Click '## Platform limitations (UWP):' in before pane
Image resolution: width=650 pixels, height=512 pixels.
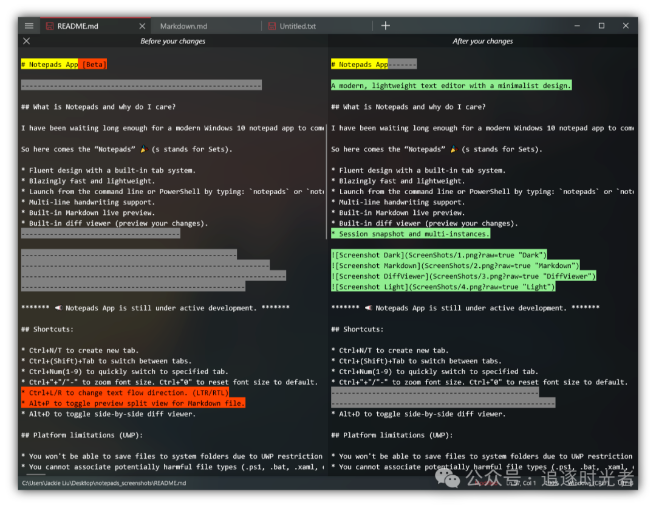pyautogui.click(x=82, y=435)
